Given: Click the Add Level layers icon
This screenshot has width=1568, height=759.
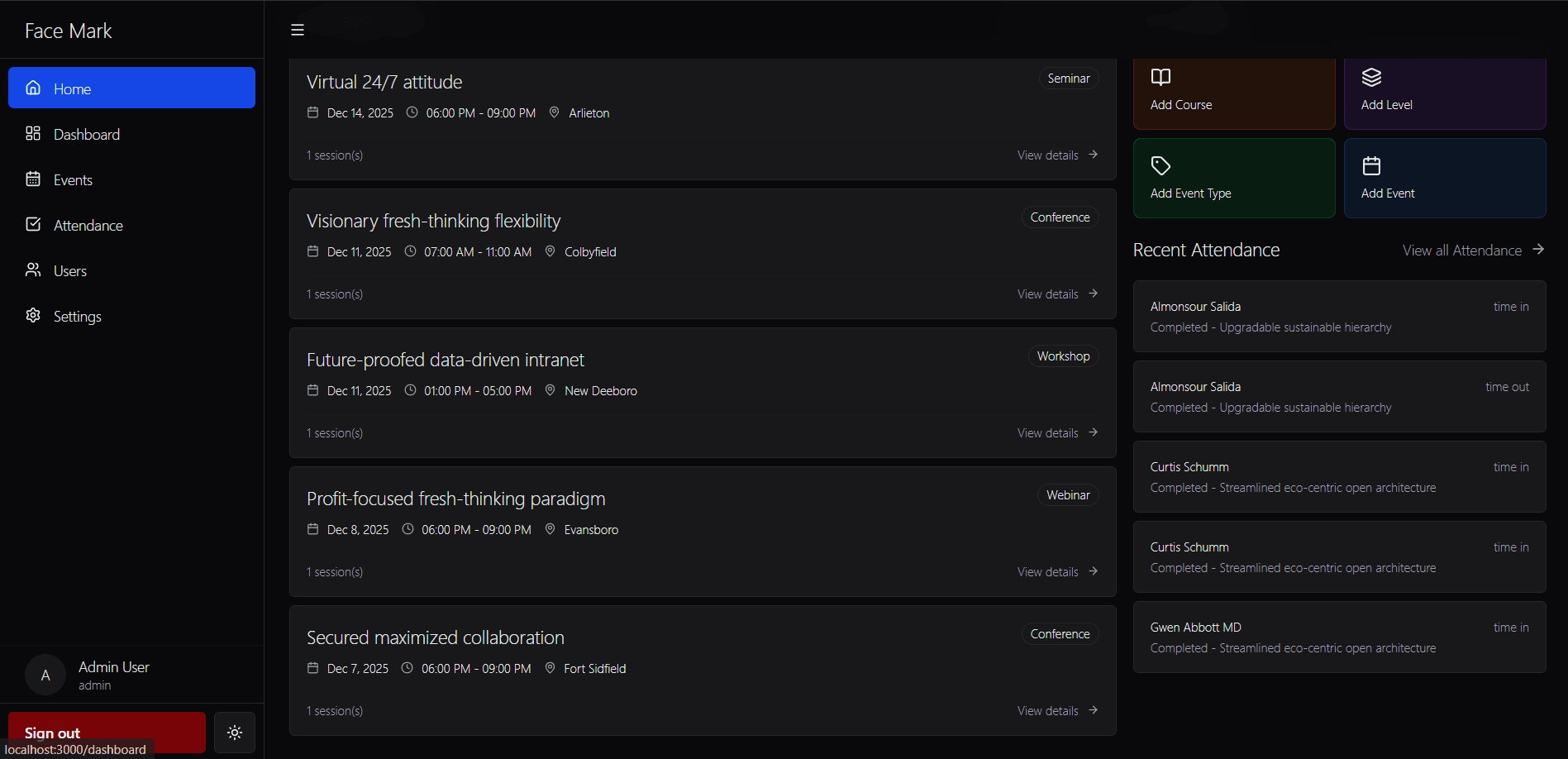Looking at the screenshot, I should click(x=1371, y=76).
